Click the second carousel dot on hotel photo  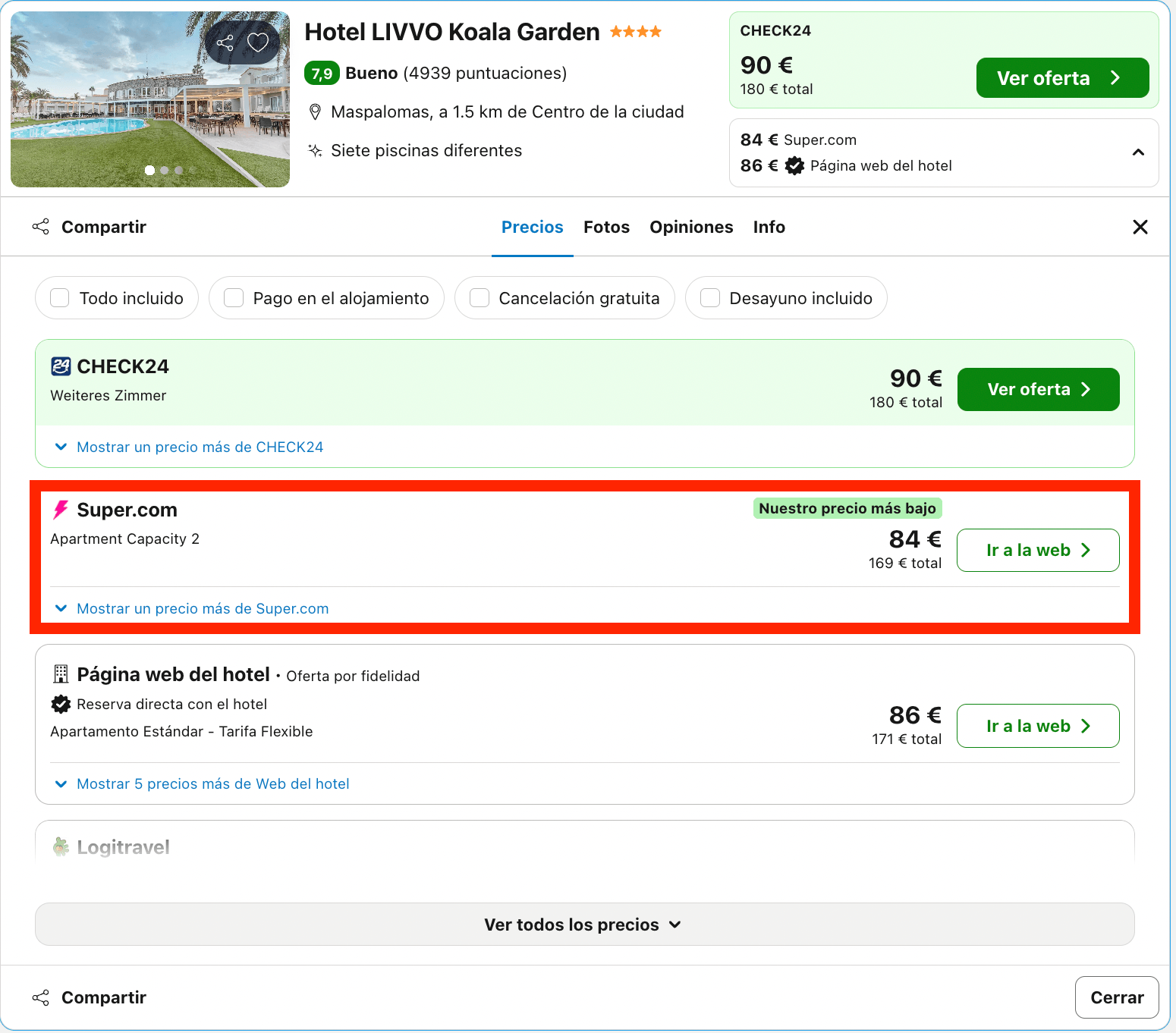click(x=164, y=171)
